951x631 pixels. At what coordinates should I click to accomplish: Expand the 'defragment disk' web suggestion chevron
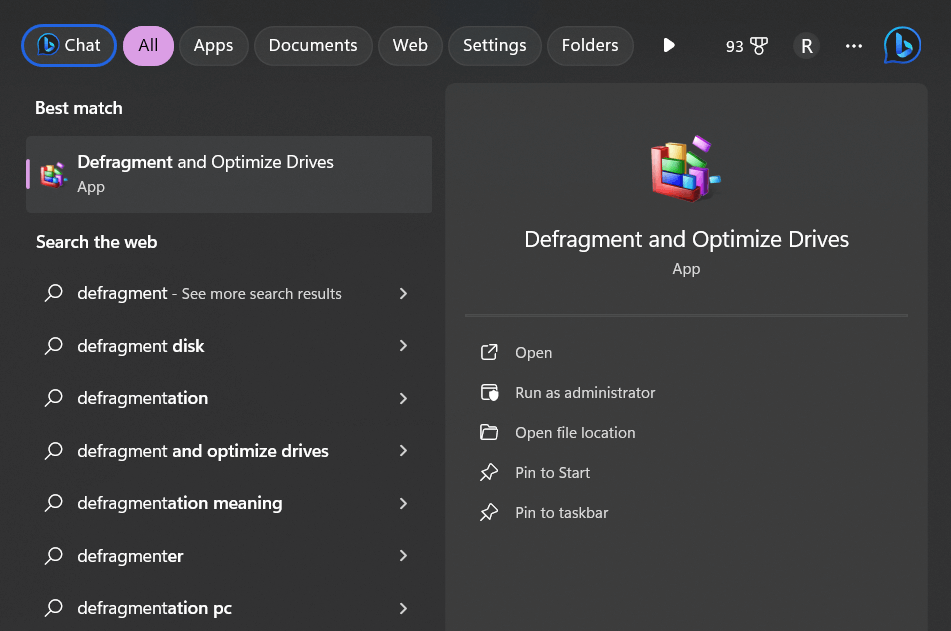[x=403, y=346]
